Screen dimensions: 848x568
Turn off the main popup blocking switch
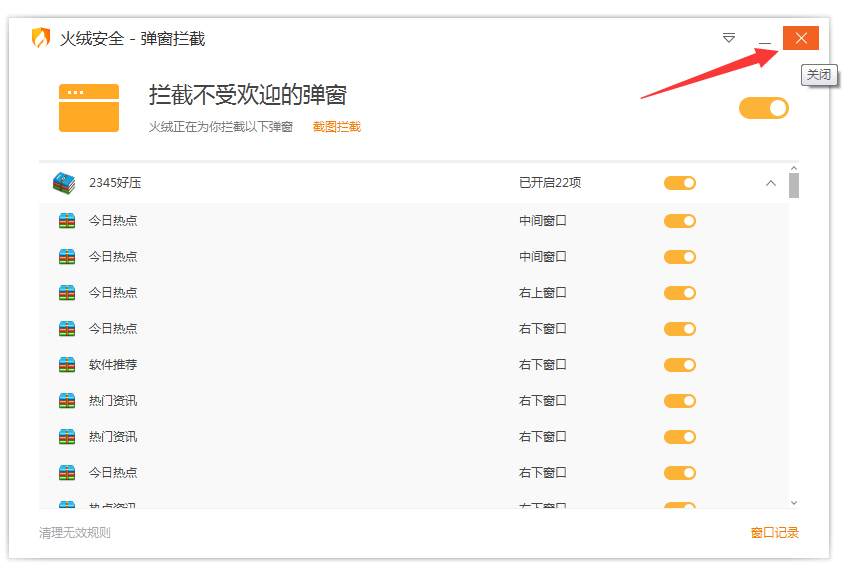tap(764, 108)
